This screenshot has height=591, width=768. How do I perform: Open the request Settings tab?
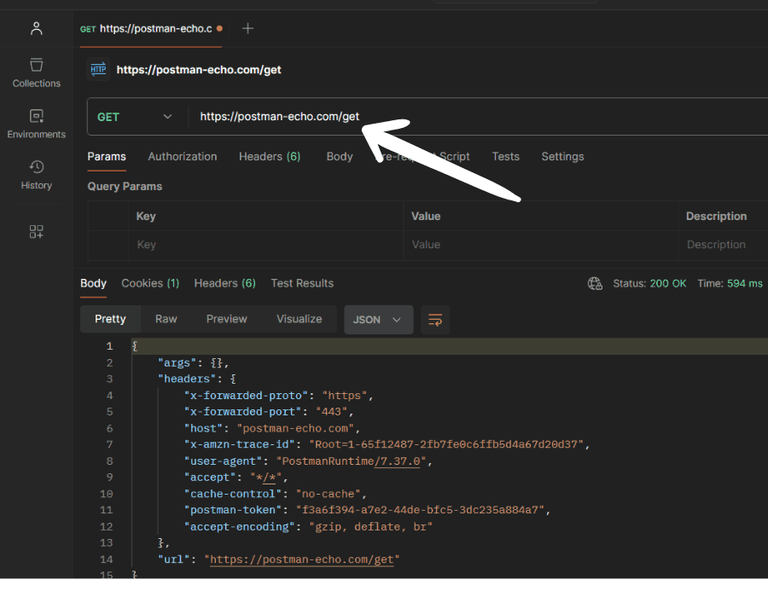click(x=562, y=157)
